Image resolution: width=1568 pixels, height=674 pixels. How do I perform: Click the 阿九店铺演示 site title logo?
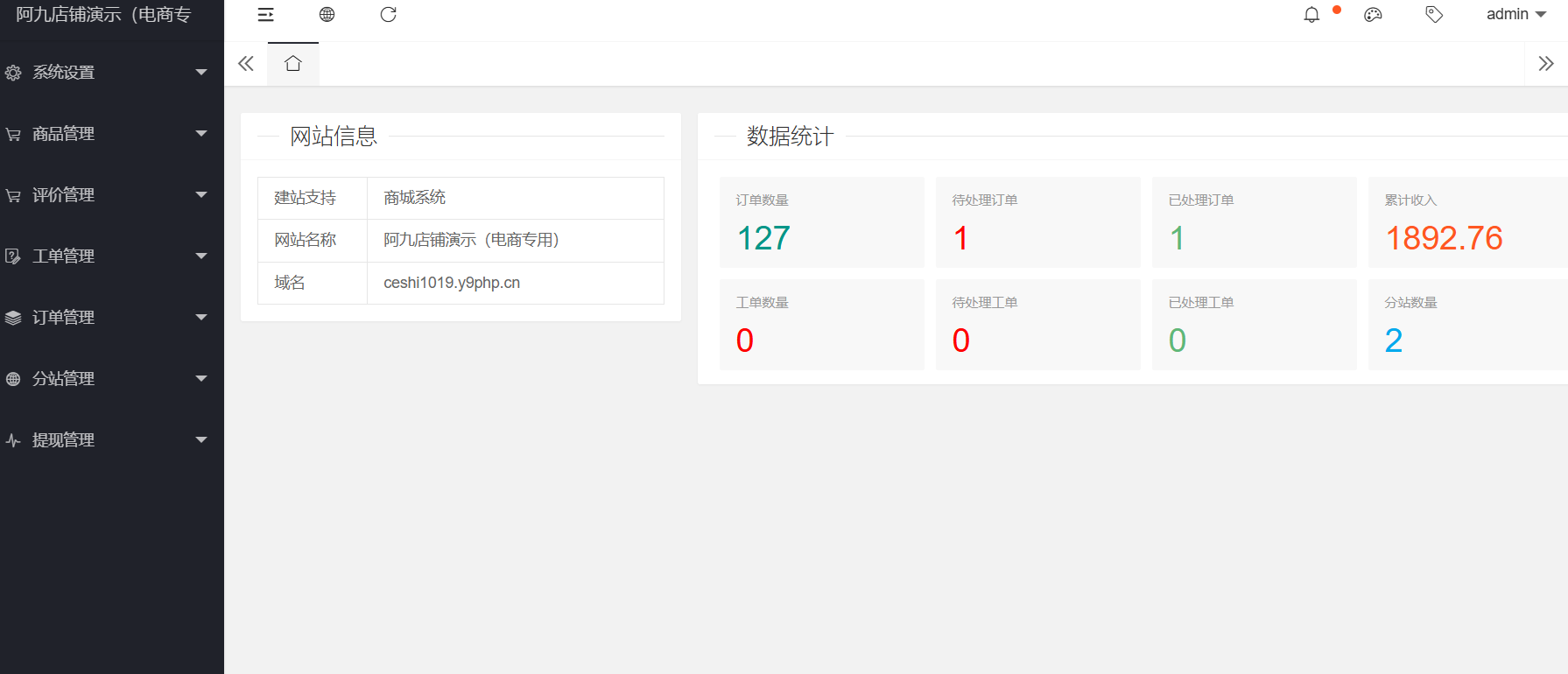[103, 15]
